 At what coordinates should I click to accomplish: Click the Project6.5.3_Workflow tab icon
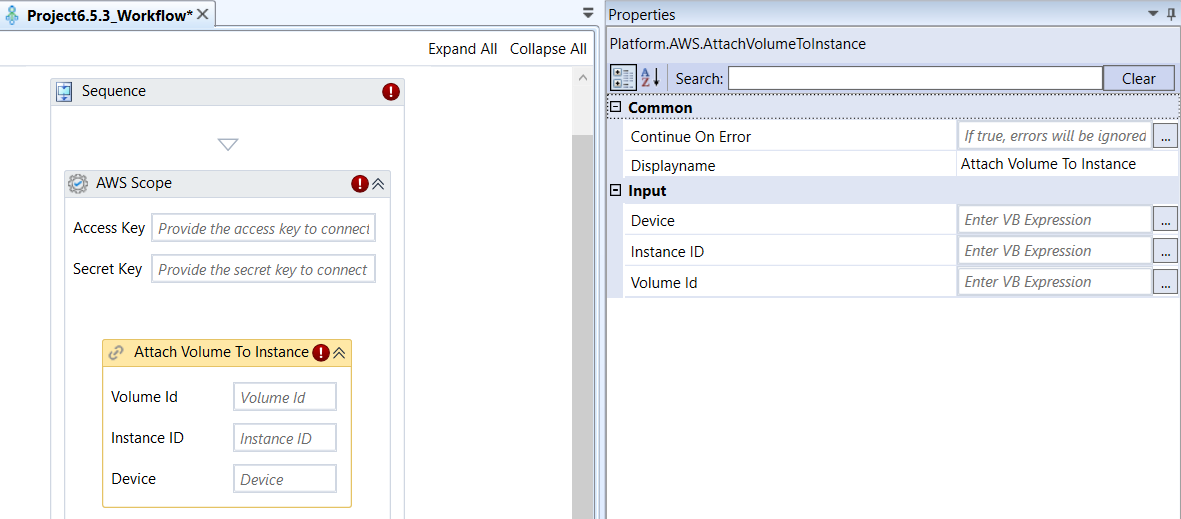coord(13,15)
